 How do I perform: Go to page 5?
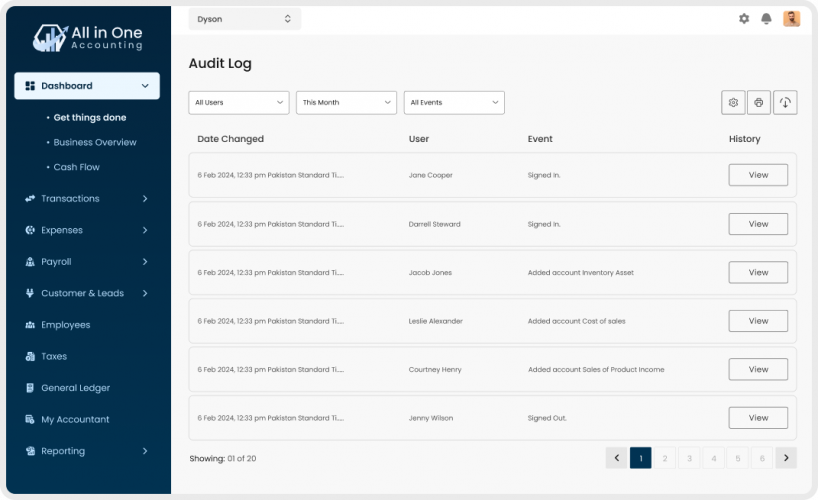(738, 458)
